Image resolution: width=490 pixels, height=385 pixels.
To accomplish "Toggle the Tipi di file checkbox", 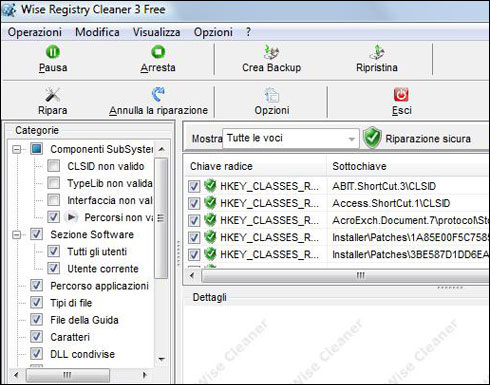I will coord(36,302).
